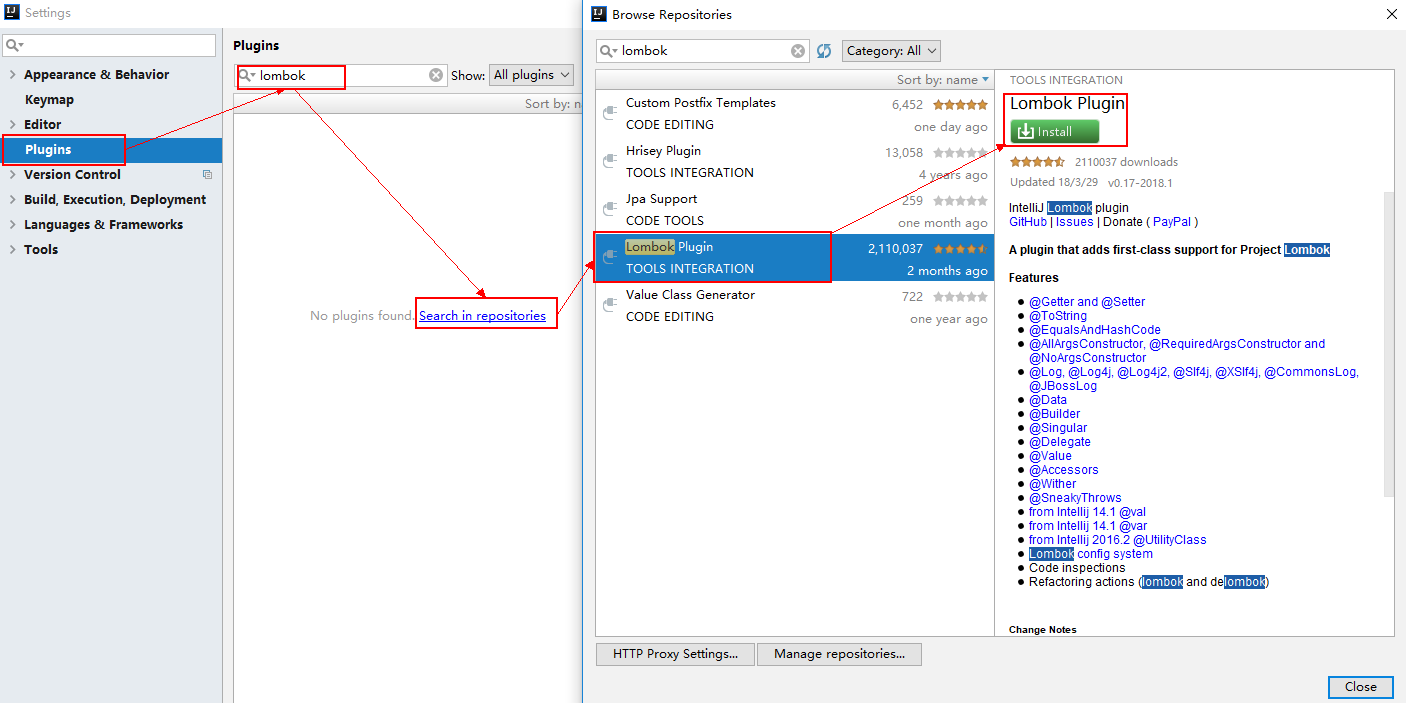Click Search in repositories link
1406x703 pixels.
point(482,315)
